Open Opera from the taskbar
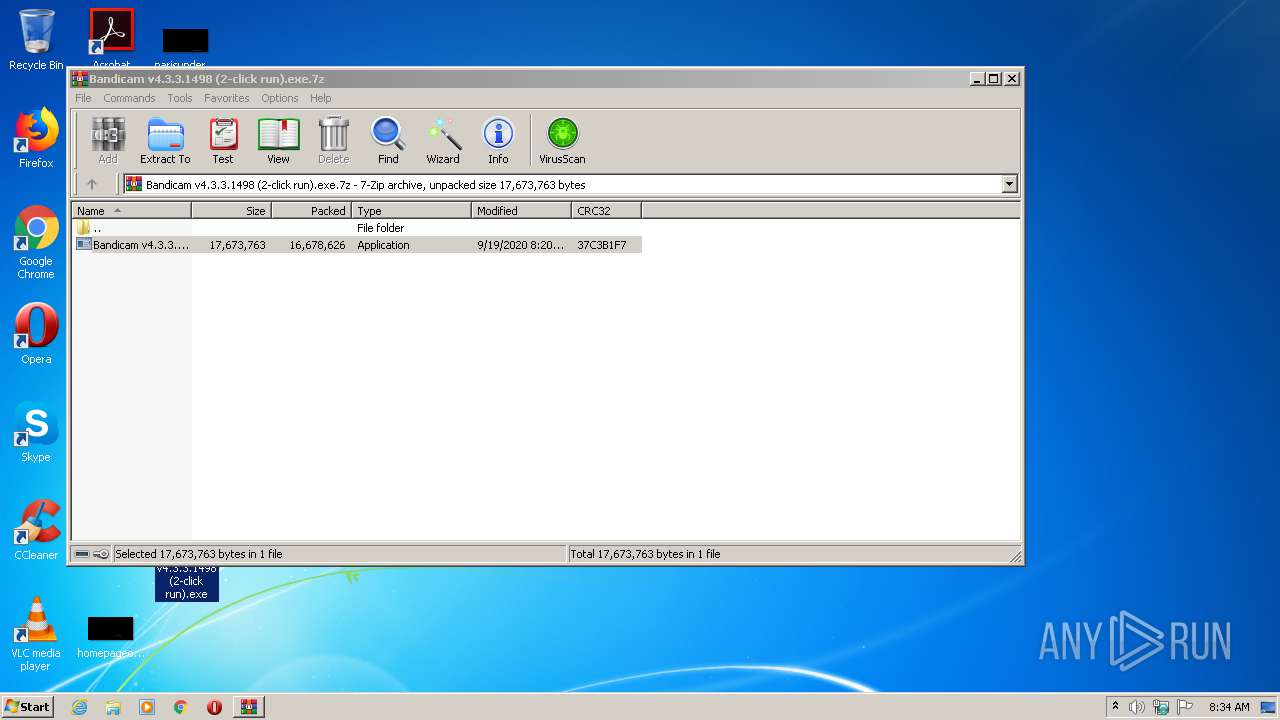 tap(214, 707)
